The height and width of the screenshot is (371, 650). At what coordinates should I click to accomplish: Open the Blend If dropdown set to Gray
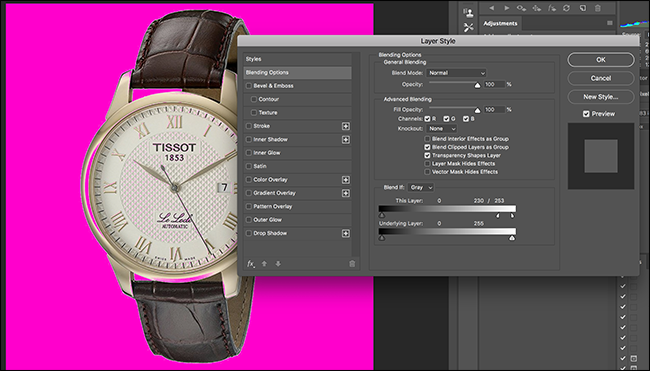(x=421, y=188)
